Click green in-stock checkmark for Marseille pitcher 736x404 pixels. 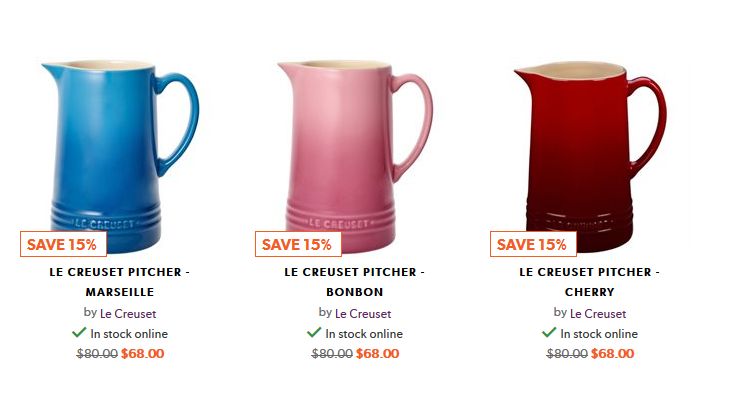point(79,333)
